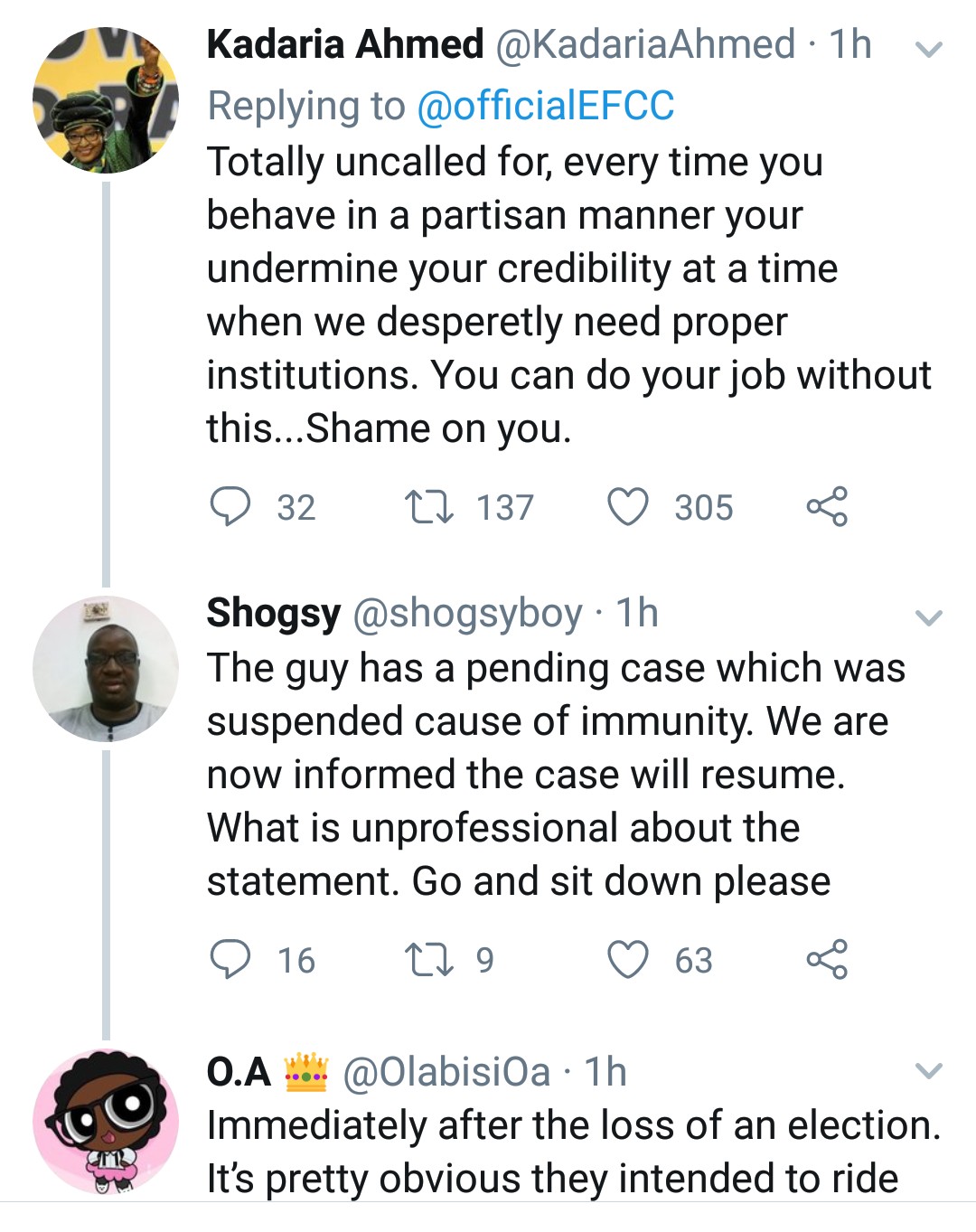976x1232 pixels.
Task: Tap the @OlabisiOa handle
Action: 446,1073
